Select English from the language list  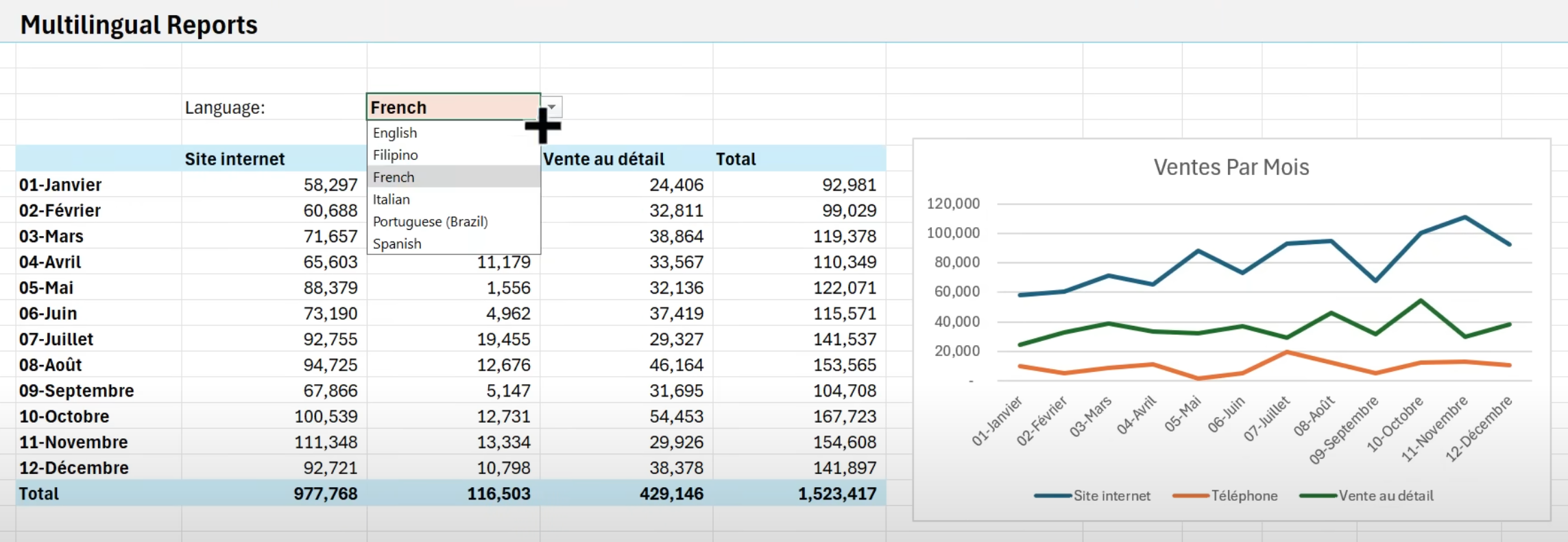(x=395, y=133)
